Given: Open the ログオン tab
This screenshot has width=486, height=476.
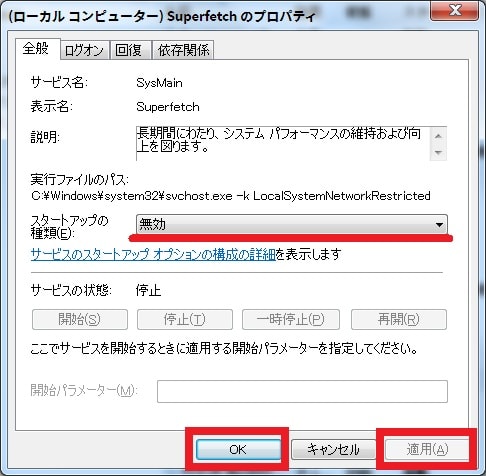Looking at the screenshot, I should (85, 51).
